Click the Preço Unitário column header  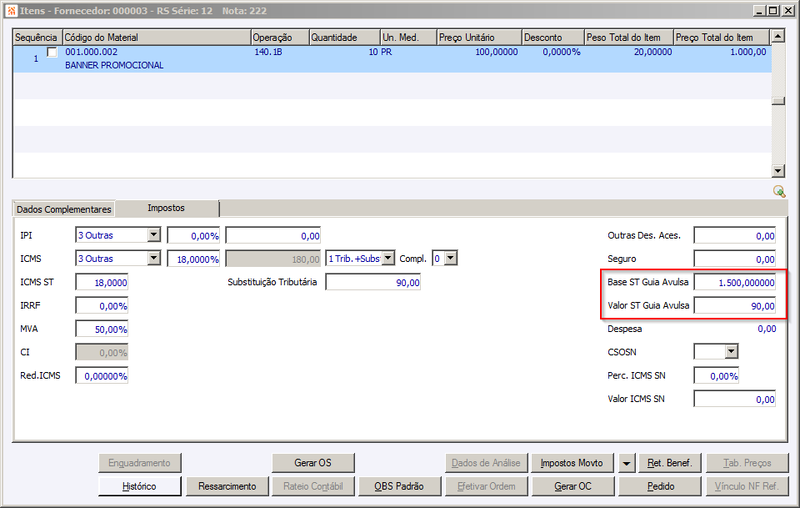tap(479, 37)
